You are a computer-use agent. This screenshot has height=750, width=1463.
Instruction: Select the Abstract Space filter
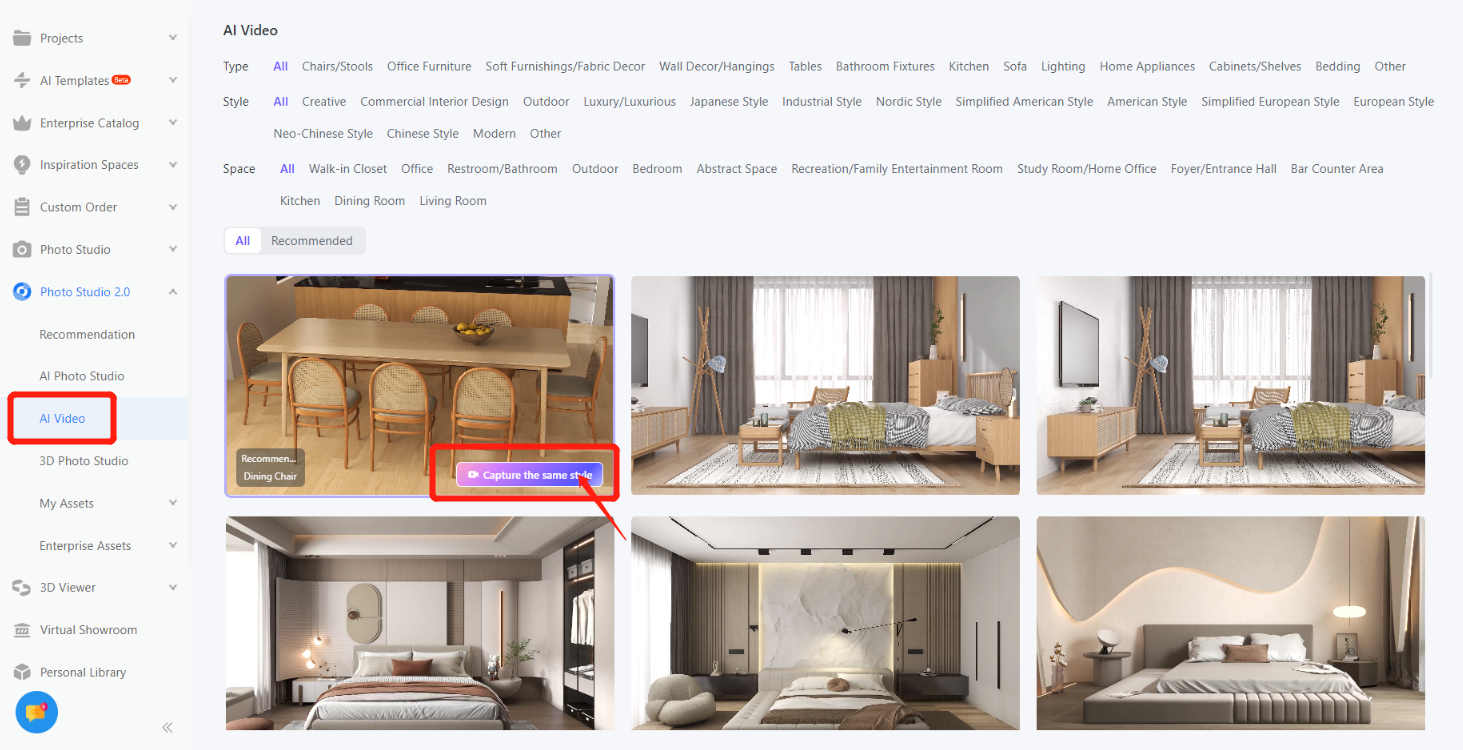[737, 169]
